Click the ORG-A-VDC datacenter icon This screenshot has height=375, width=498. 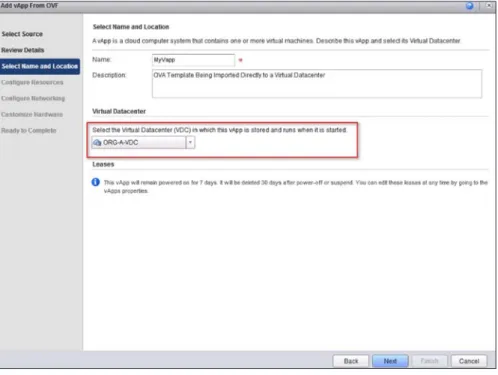tap(97, 143)
